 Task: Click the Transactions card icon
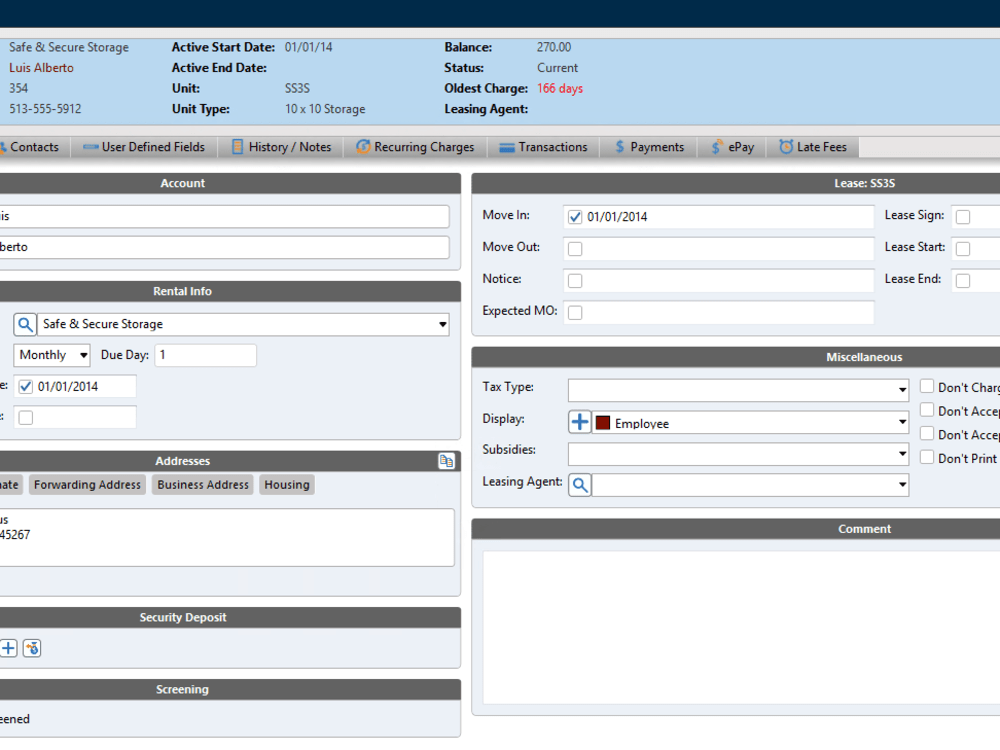pos(506,147)
